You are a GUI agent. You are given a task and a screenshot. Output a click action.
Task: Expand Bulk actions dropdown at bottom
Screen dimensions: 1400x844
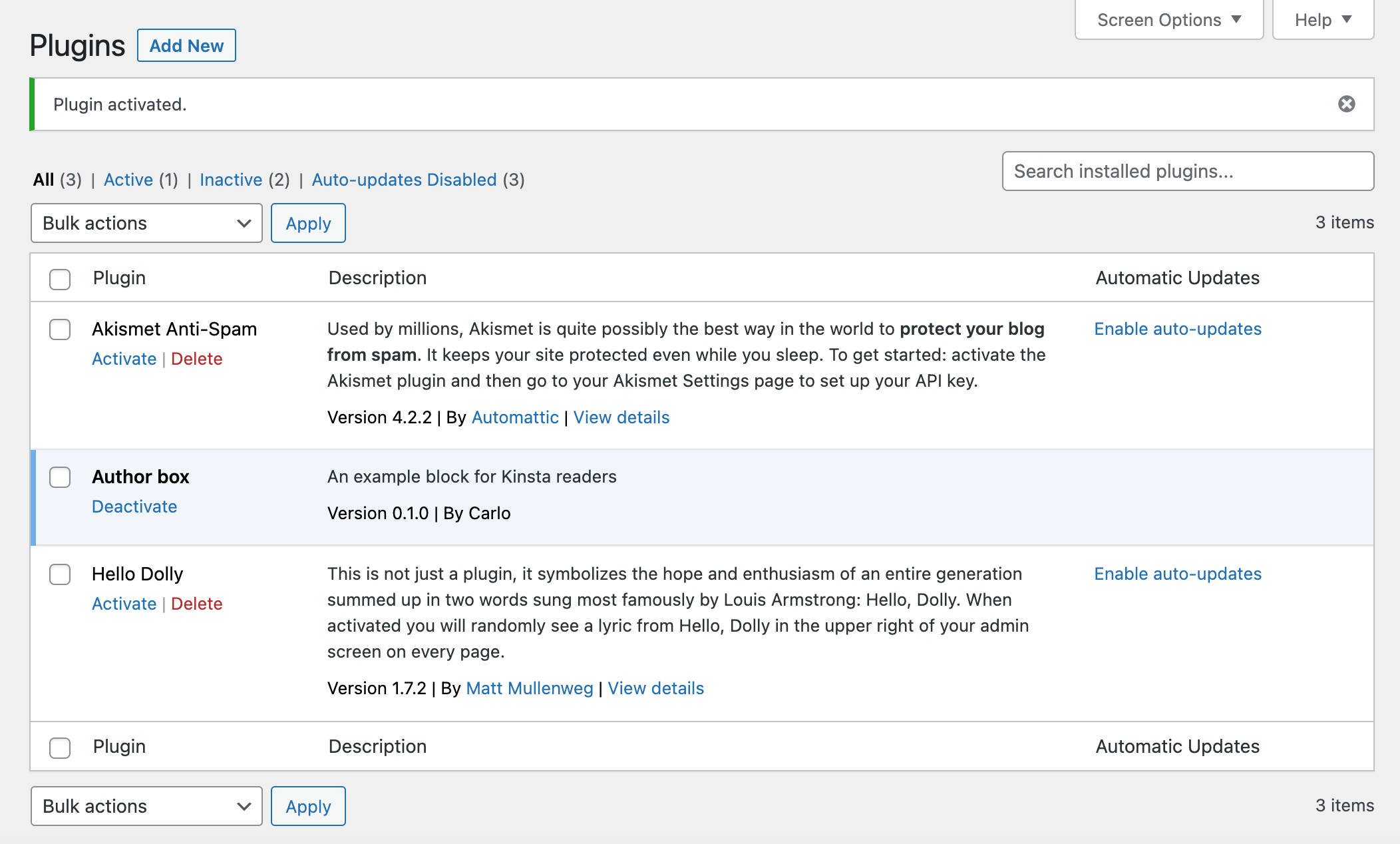(x=146, y=806)
